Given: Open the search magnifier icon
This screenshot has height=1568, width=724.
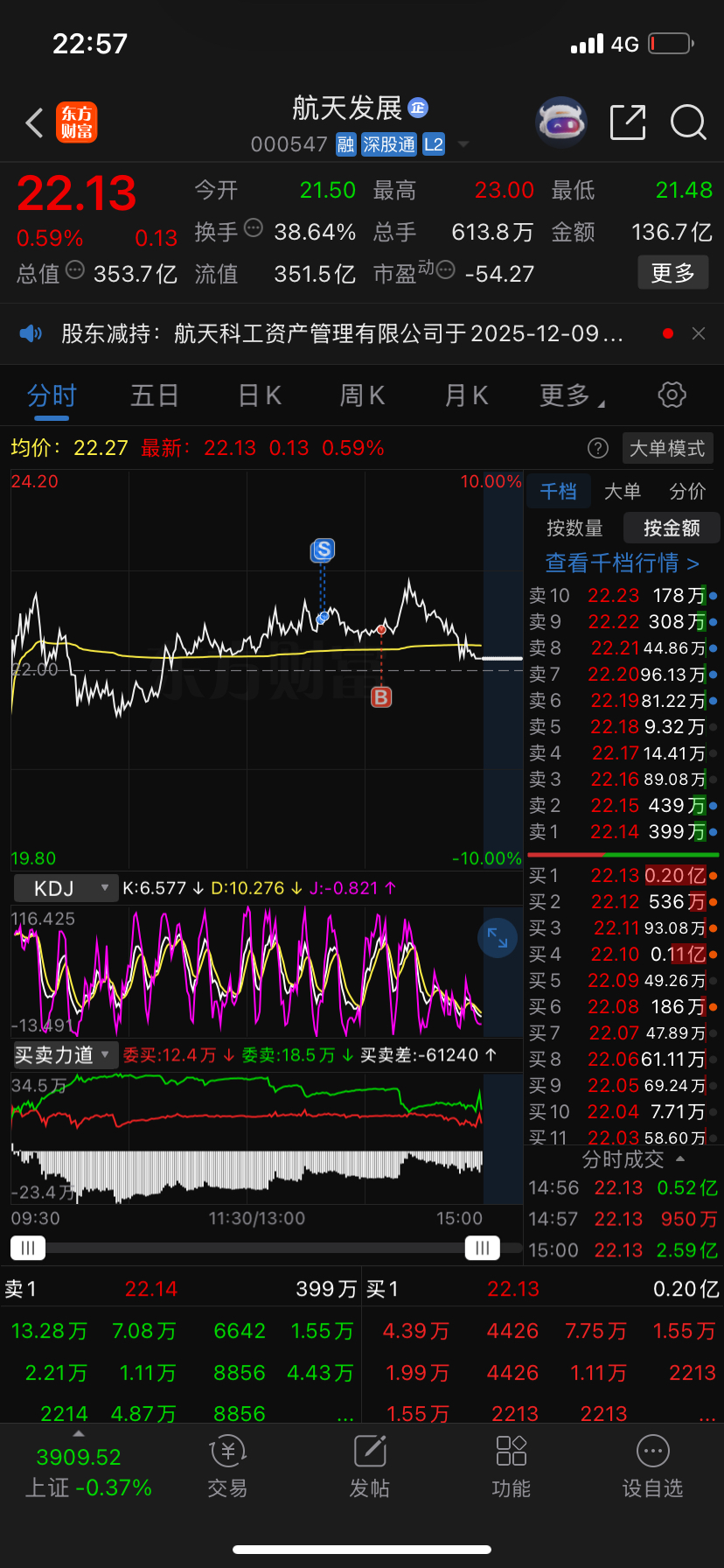Looking at the screenshot, I should [x=688, y=122].
